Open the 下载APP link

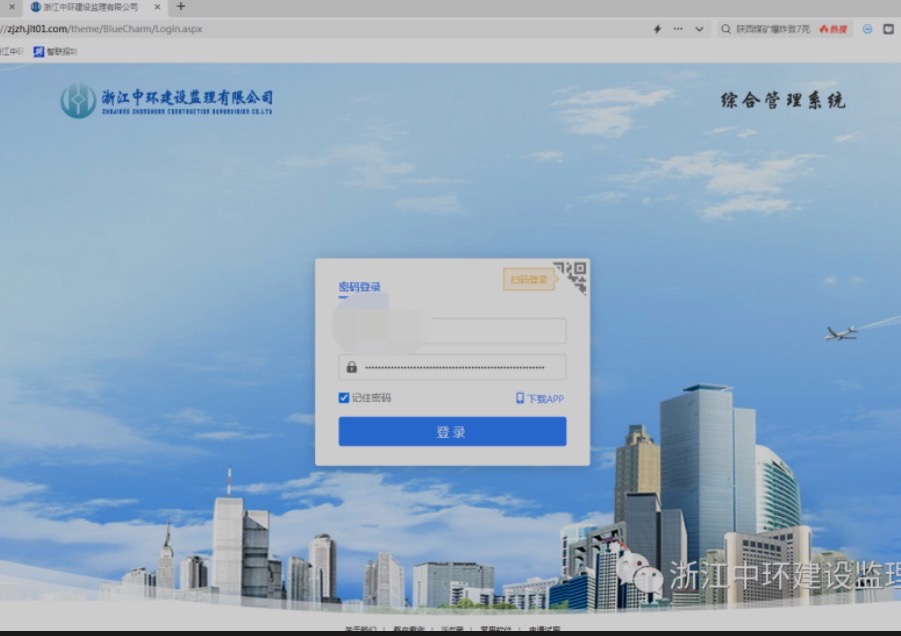coord(540,398)
